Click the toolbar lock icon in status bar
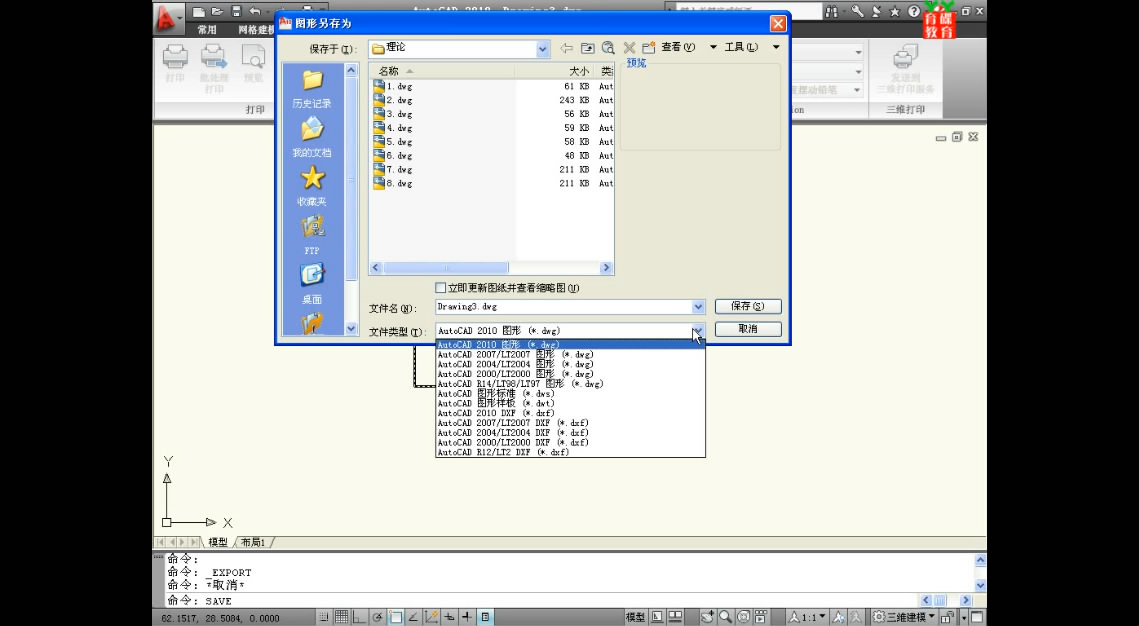1139x626 pixels. [x=947, y=617]
